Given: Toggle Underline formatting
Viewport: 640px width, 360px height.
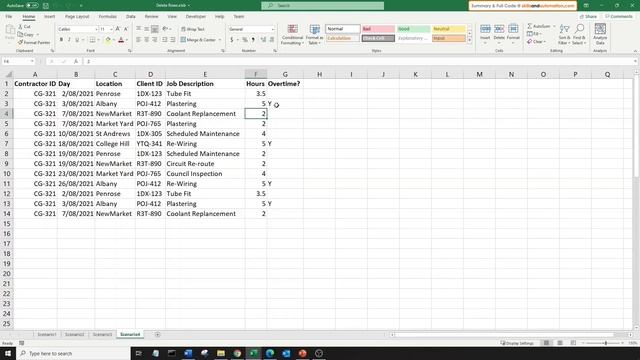Looking at the screenshot, I should [77, 40].
